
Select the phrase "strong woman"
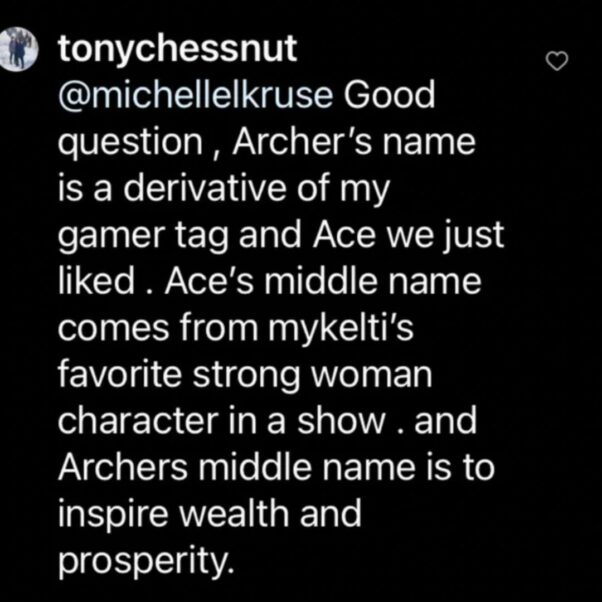(x=312, y=375)
